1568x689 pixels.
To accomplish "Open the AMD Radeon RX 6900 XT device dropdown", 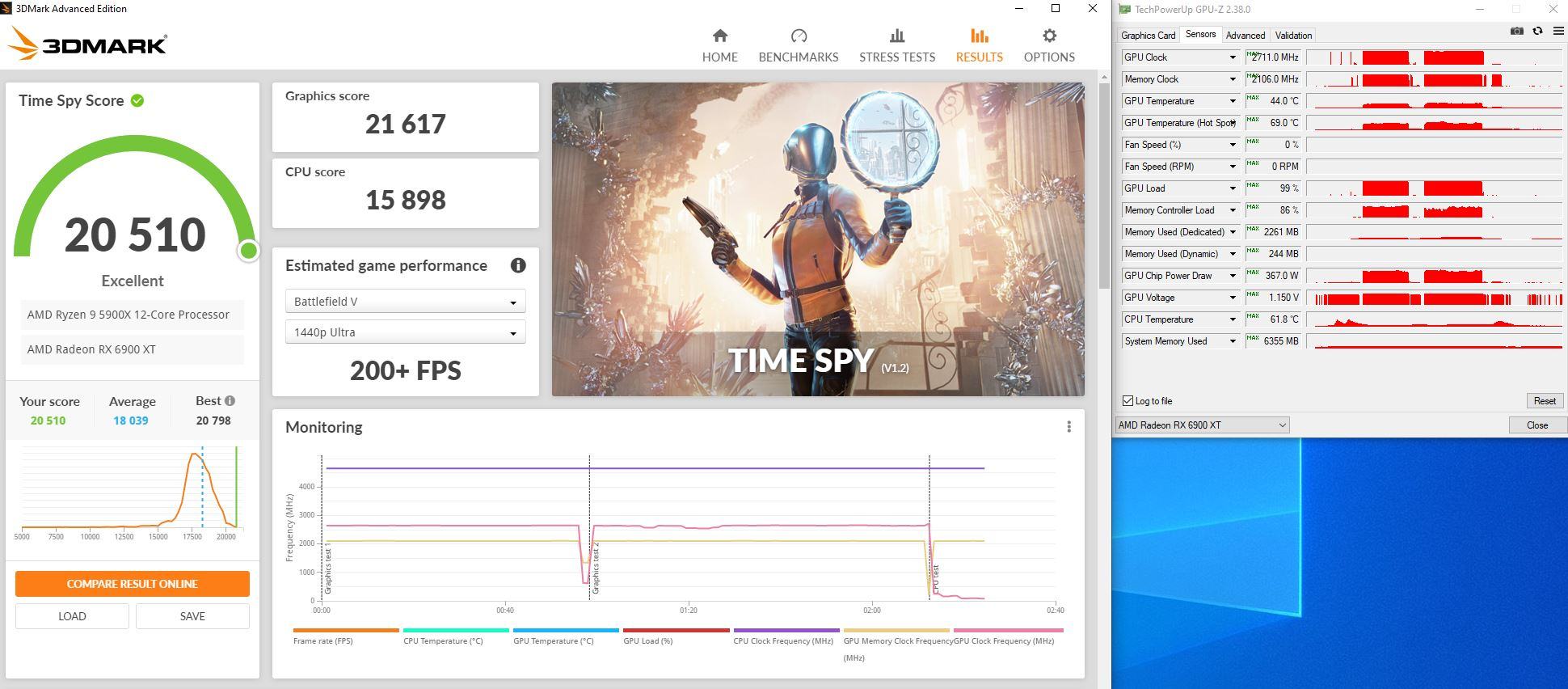I will [x=1202, y=425].
